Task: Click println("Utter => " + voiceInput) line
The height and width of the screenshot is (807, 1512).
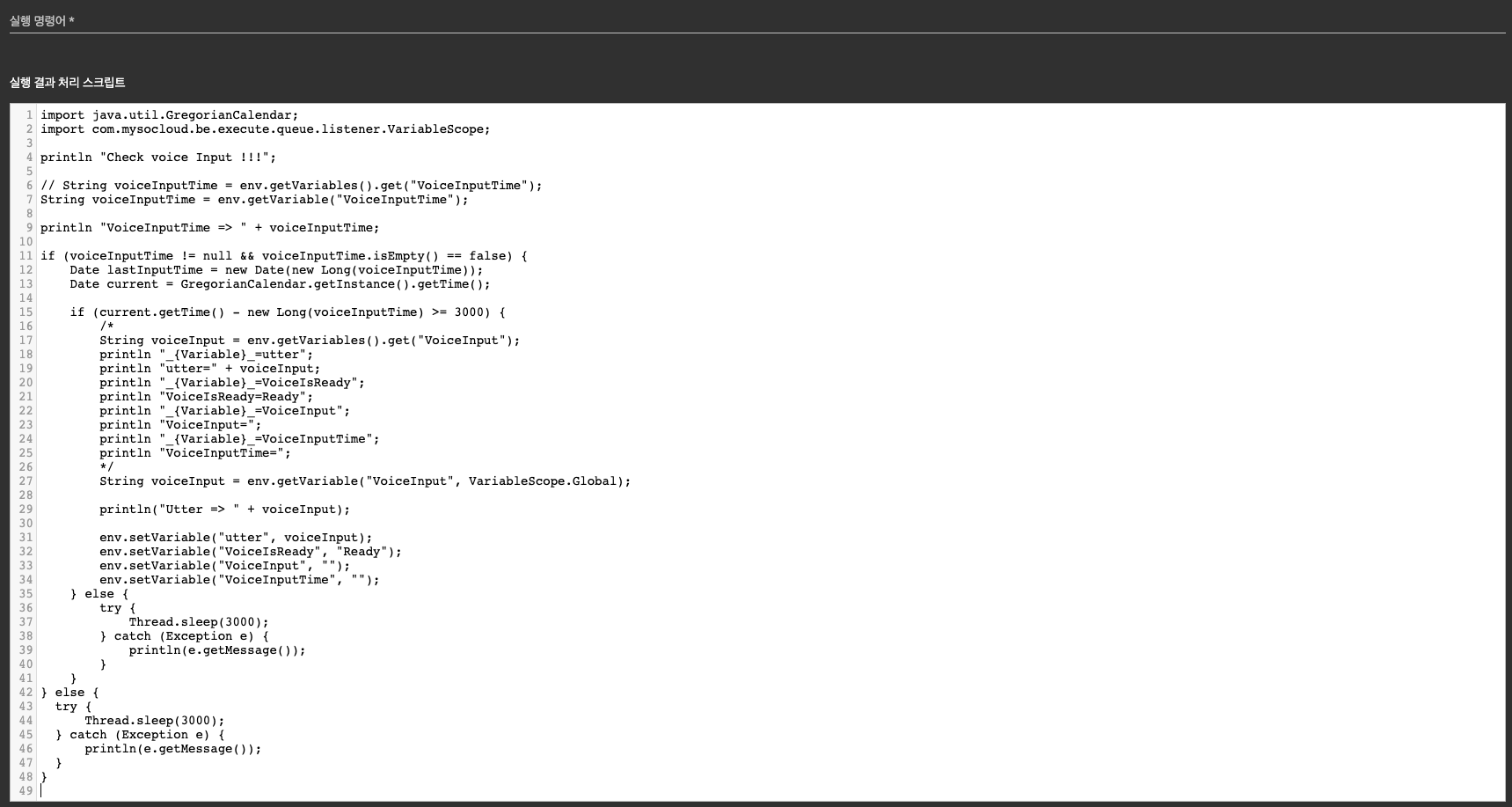Action: tap(224, 510)
